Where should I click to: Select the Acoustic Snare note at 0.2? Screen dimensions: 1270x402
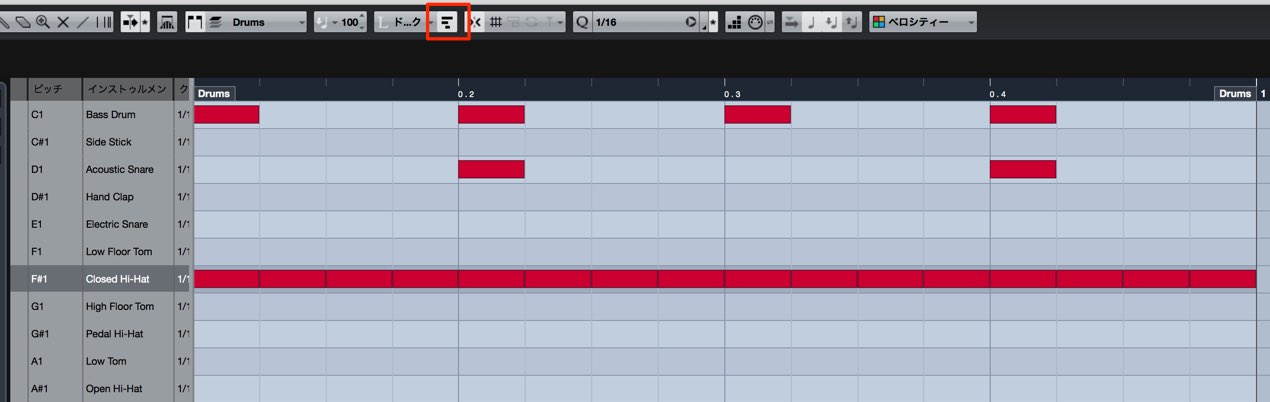coord(491,169)
